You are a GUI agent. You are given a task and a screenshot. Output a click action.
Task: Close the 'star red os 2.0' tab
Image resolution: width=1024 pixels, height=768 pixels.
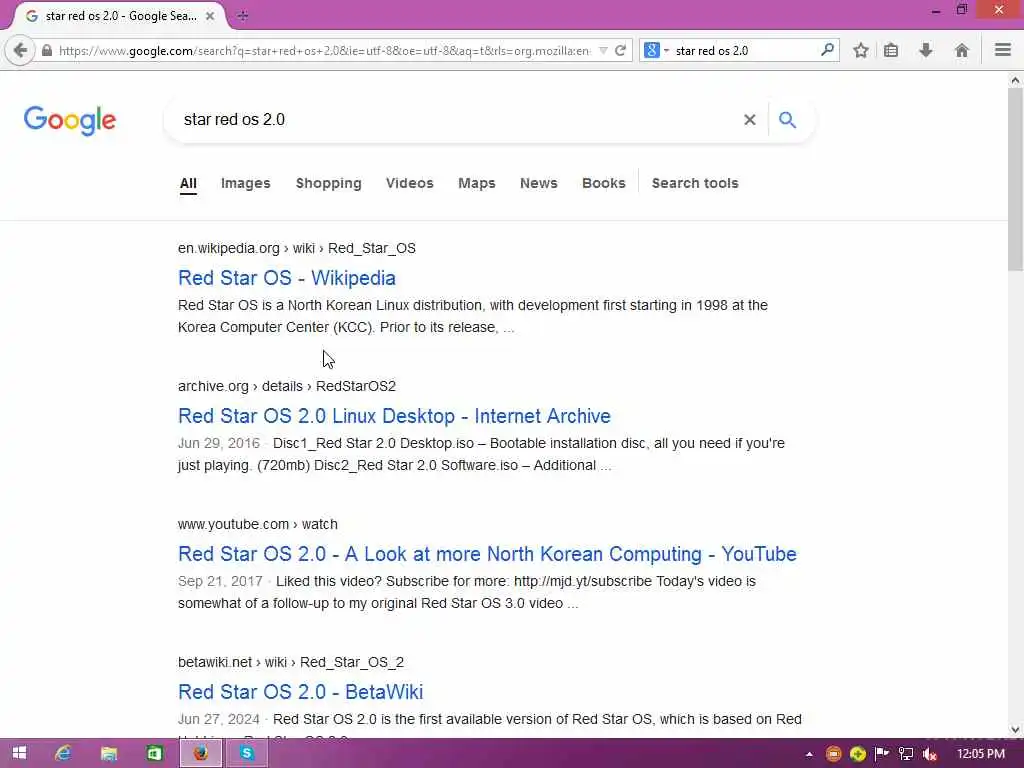[210, 16]
